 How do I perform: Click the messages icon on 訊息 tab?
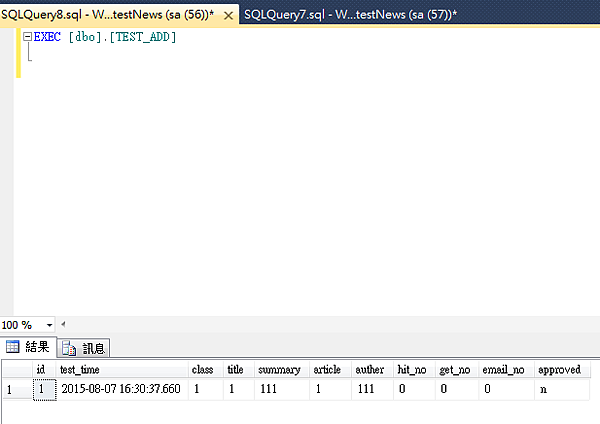pyautogui.click(x=69, y=348)
